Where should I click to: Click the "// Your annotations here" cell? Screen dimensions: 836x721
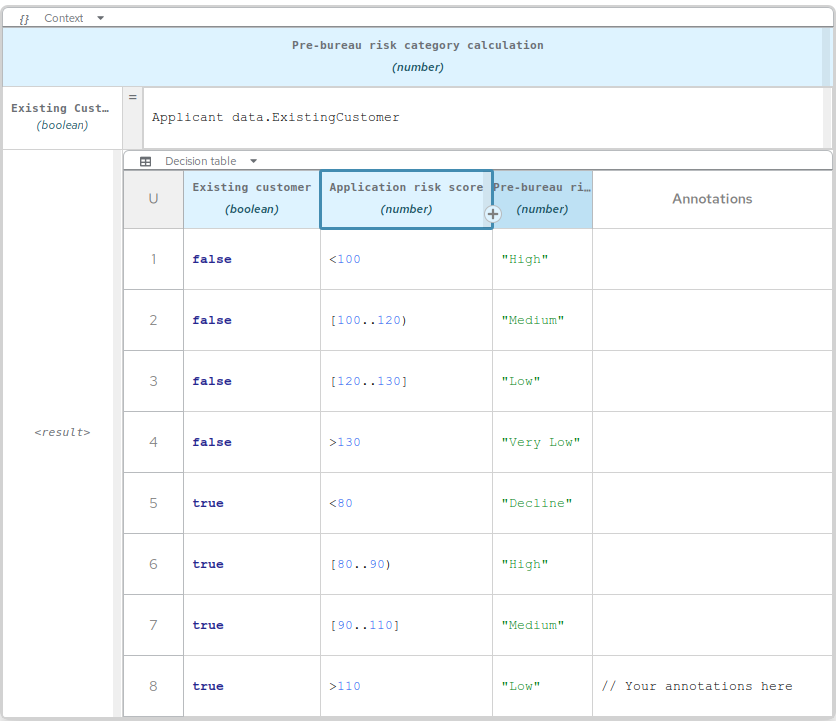pos(712,686)
